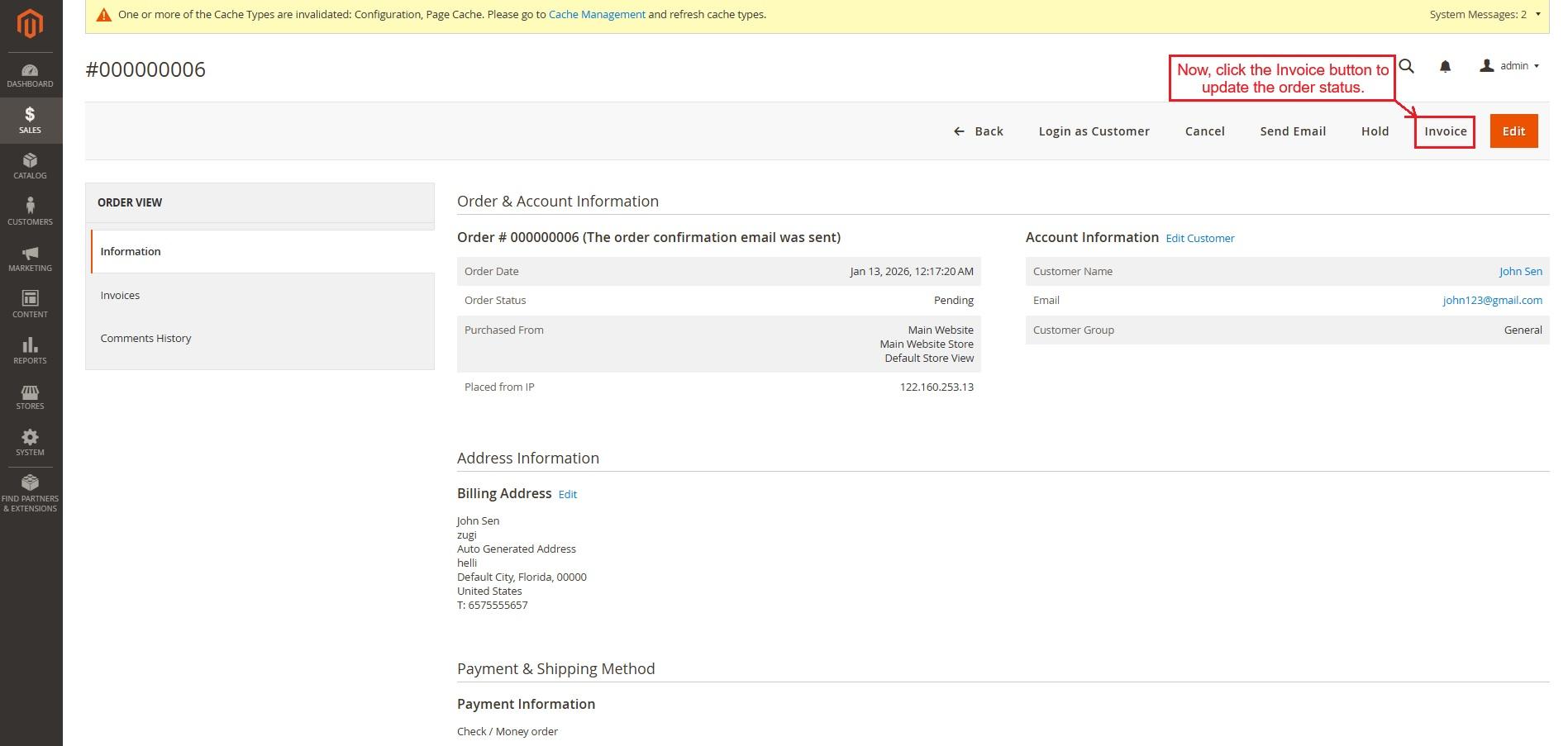Open the Comments History tab
This screenshot has height=746, width=1568.
[x=145, y=338]
